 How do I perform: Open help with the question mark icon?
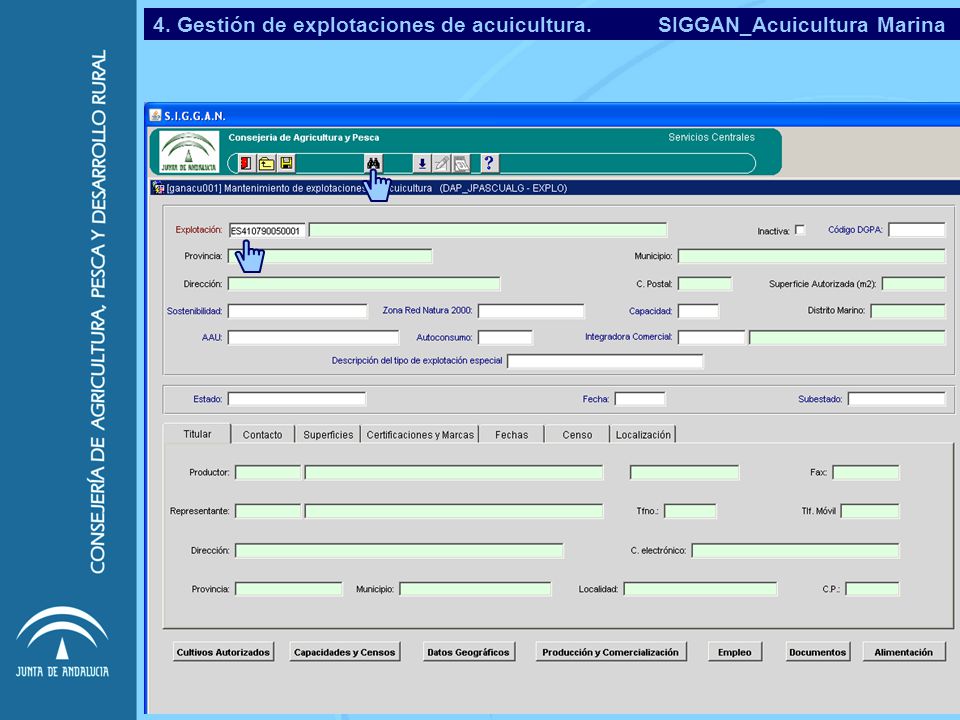point(489,163)
